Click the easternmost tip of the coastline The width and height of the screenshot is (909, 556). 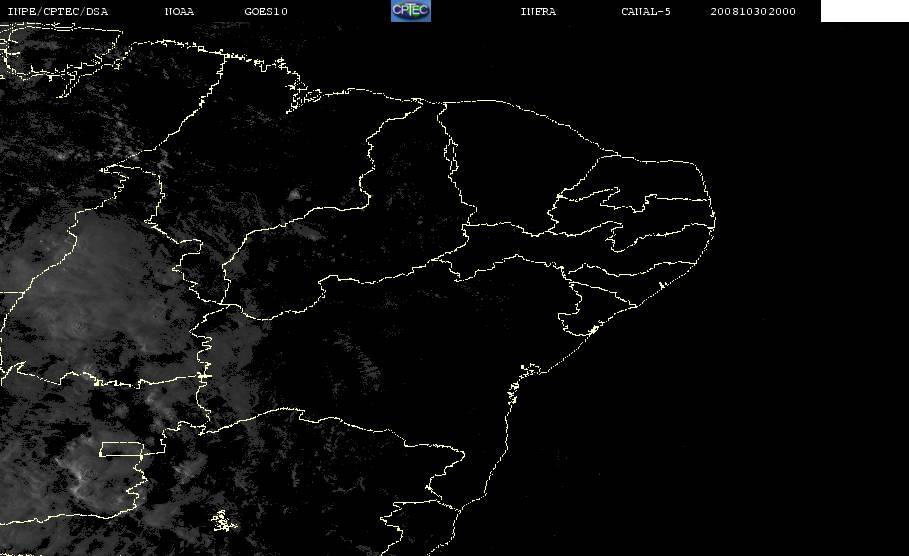[x=714, y=220]
